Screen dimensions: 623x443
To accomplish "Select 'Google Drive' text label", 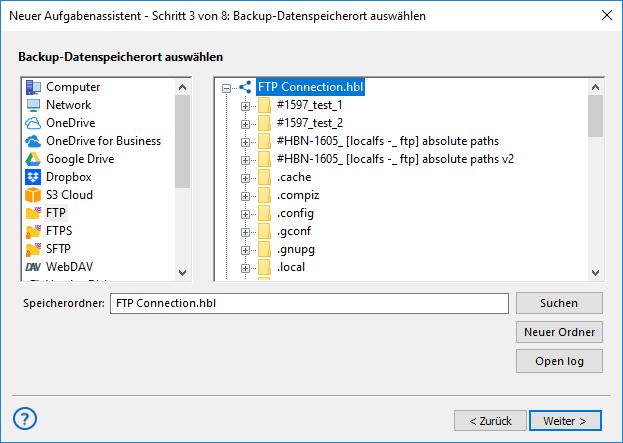I will coord(80,159).
